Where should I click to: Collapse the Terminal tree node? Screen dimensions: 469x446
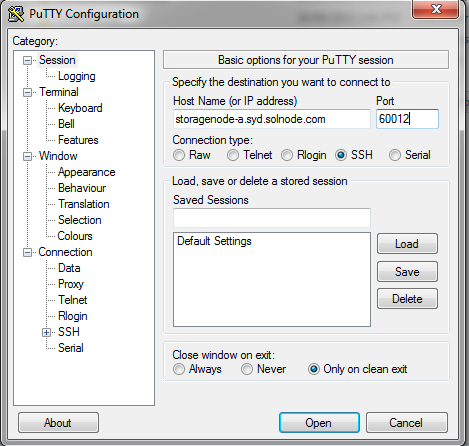27,92
